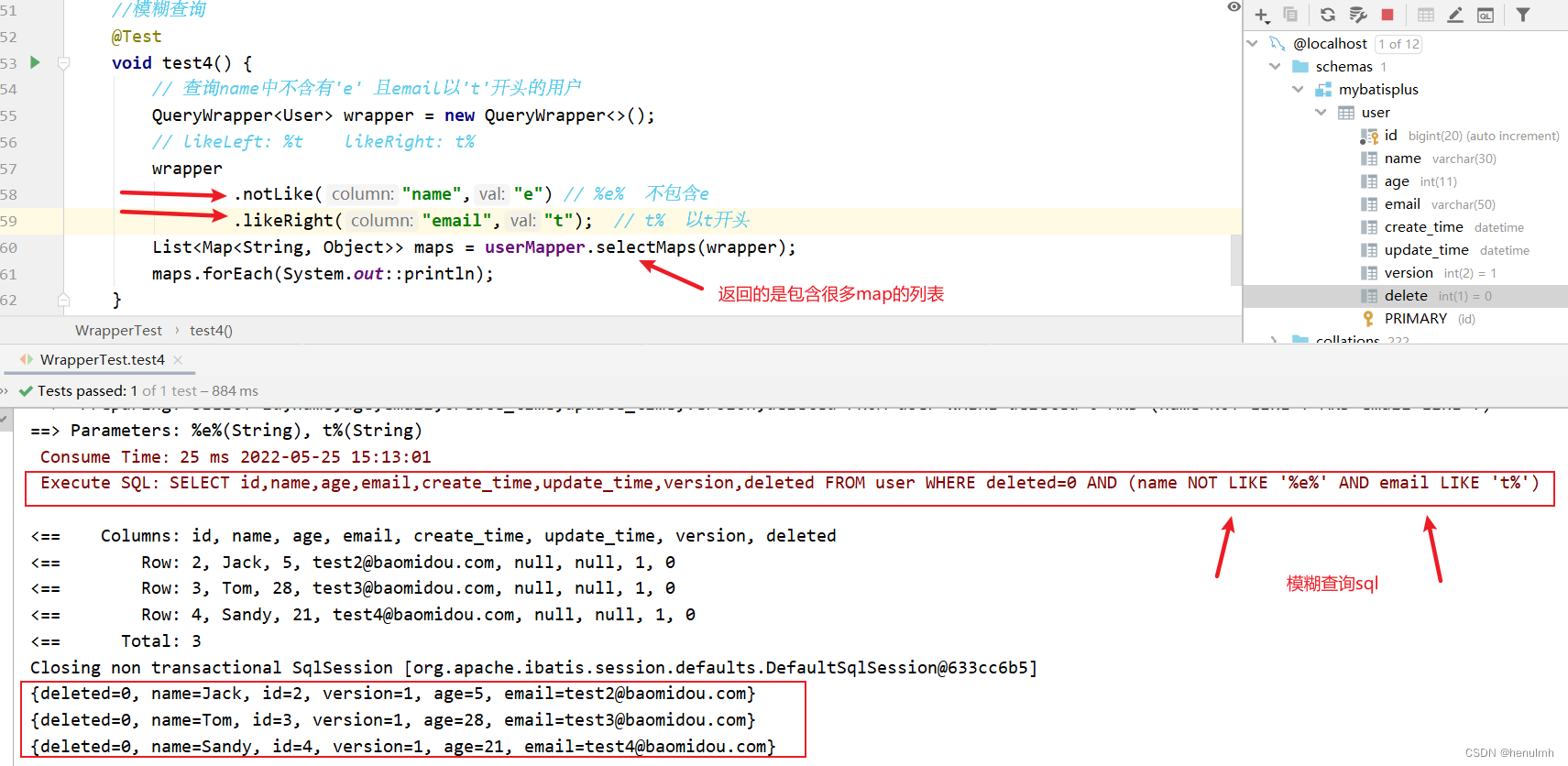The height and width of the screenshot is (766, 1568).
Task: Close the WrapperTest.test4 run tab
Action: 179,360
